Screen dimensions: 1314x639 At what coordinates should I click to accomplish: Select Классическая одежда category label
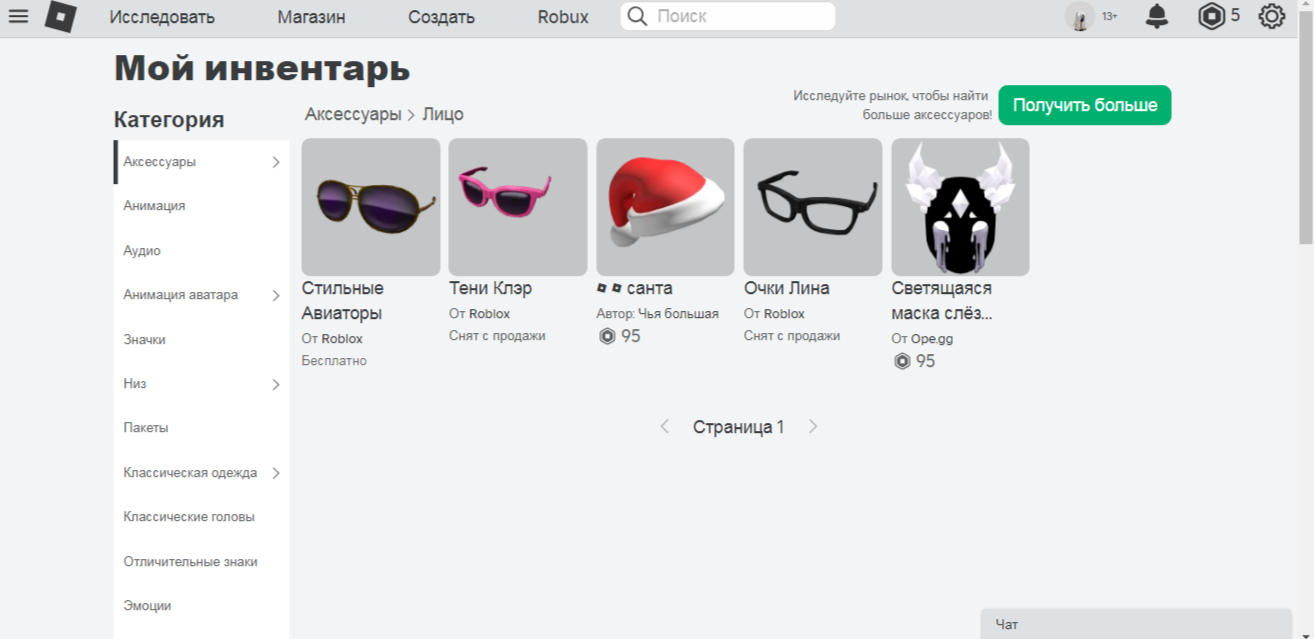(190, 473)
